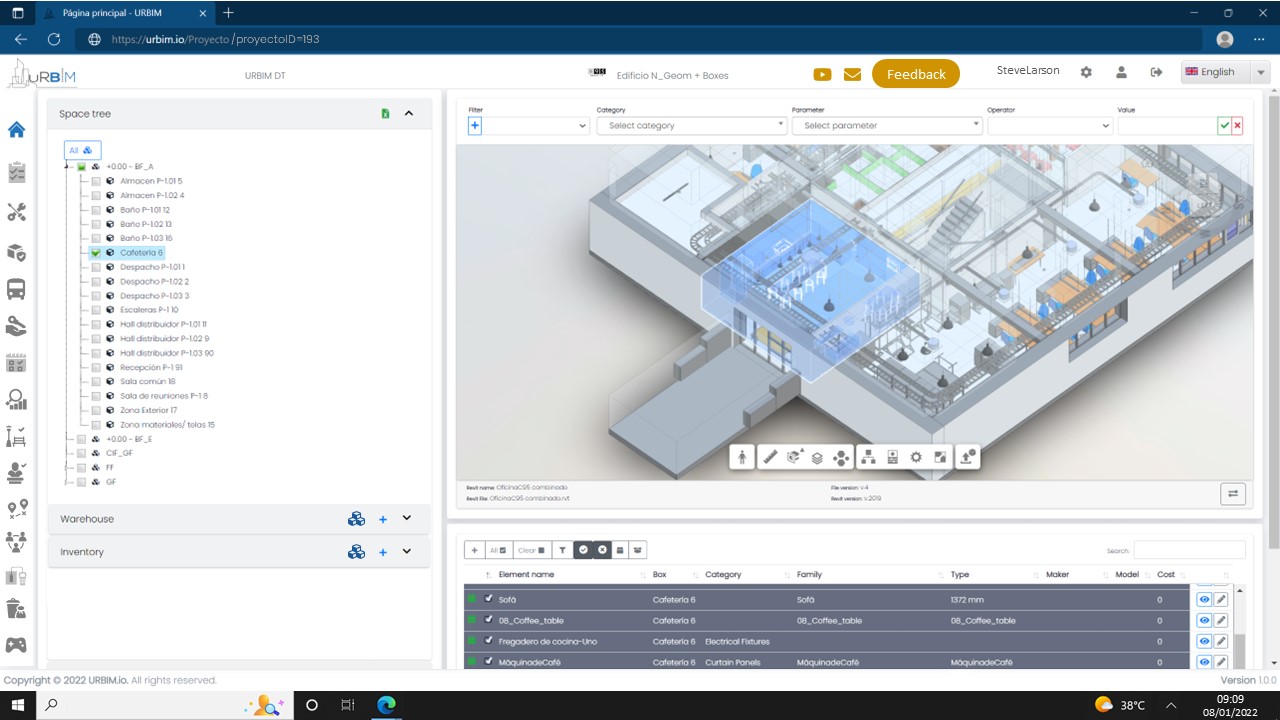
Task: Open the mail envelope icon in header
Action: [x=853, y=74]
